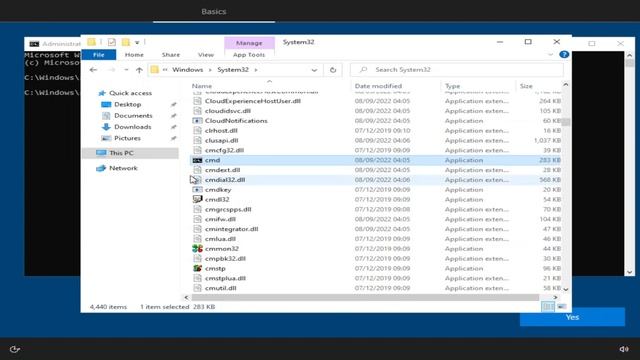Click the folder icon in address bar
The width and height of the screenshot is (640, 360).
[x=154, y=70]
